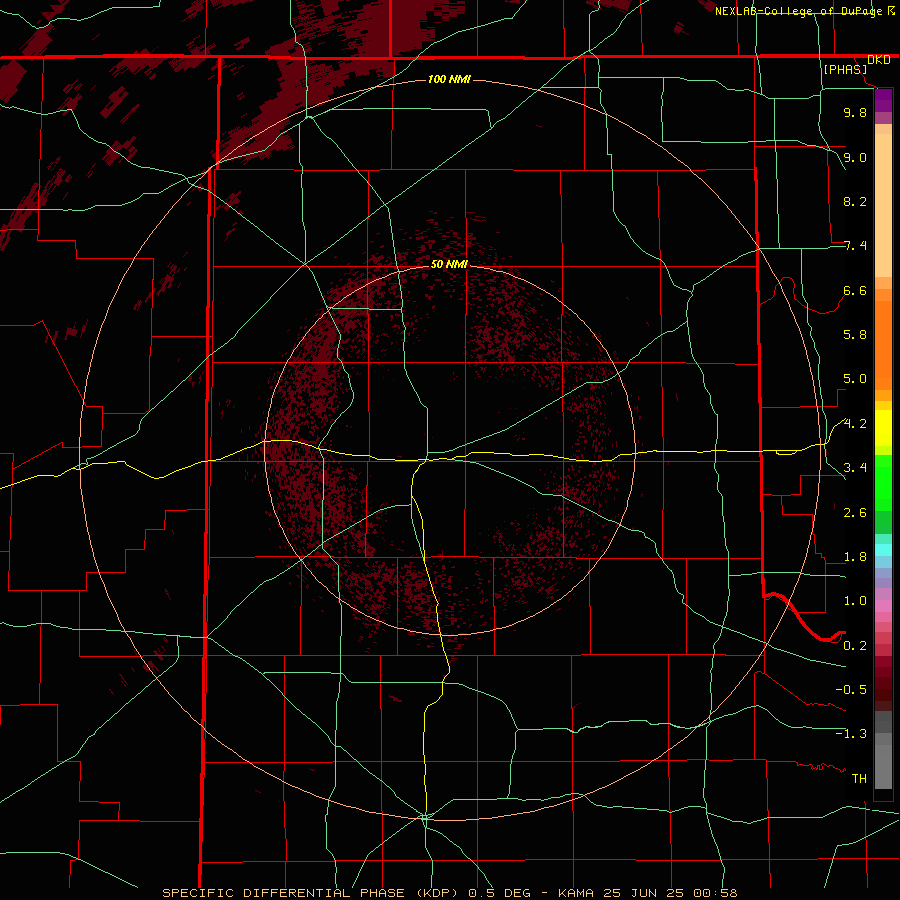900x900 pixels.
Task: Click the 7.4 value on the scale
Action: [855, 246]
